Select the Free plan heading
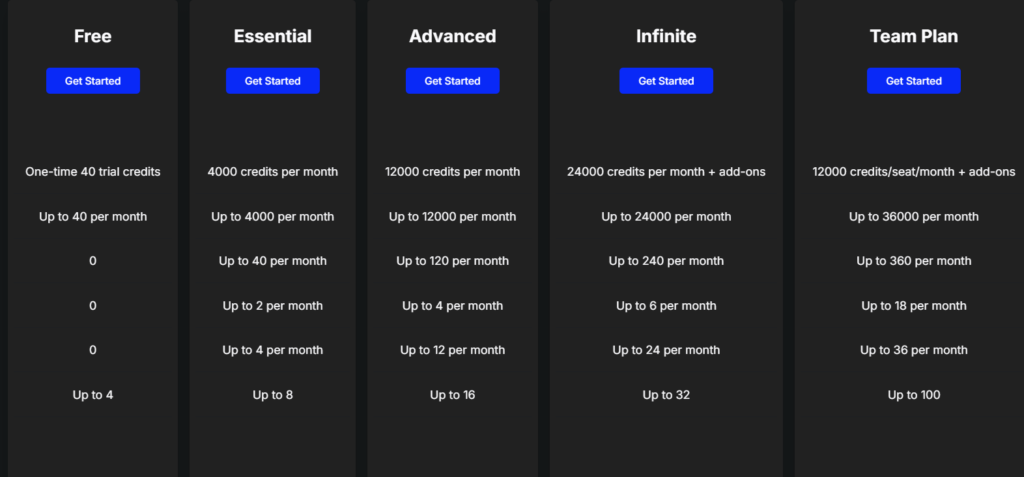This screenshot has width=1024, height=477. point(93,37)
